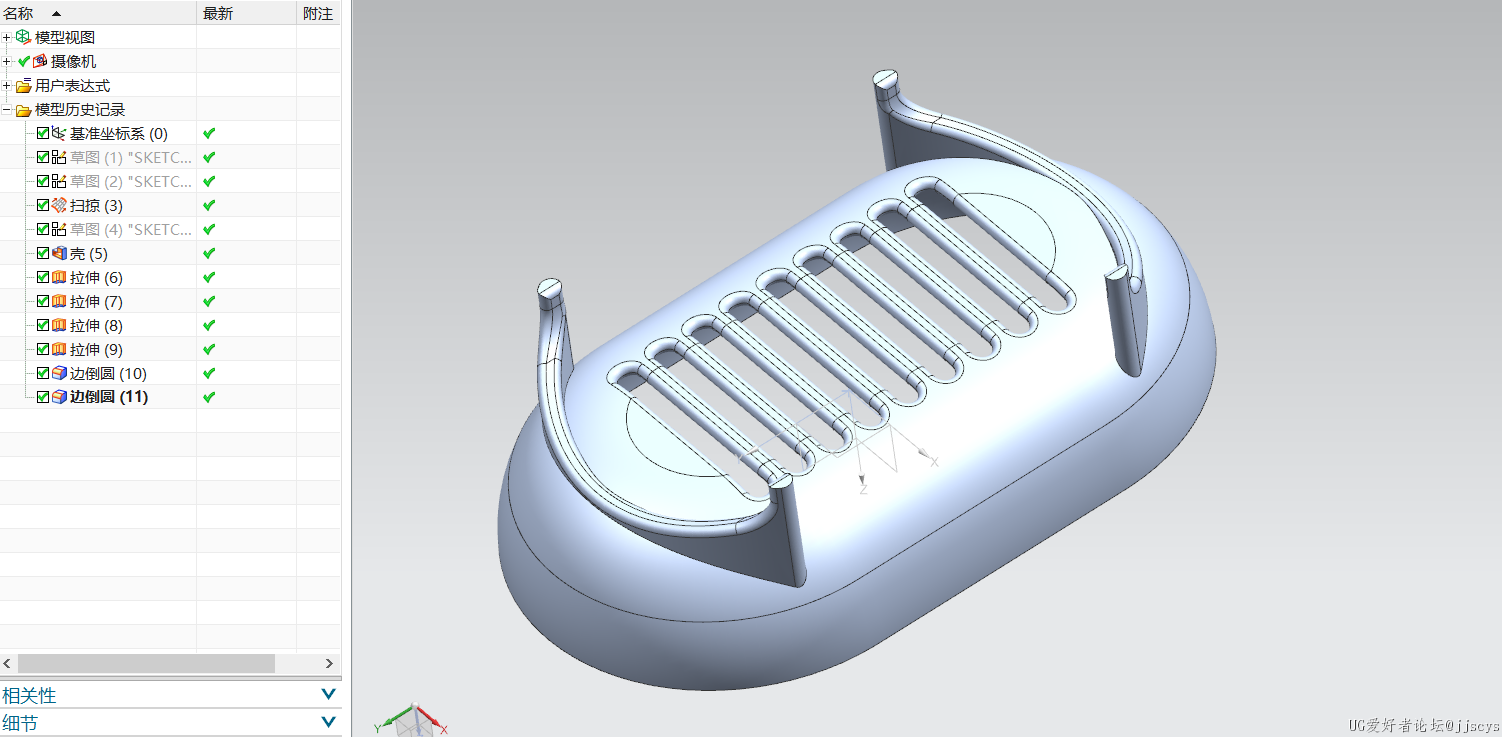This screenshot has width=1502, height=737.
Task: Select the 草图 (4) "SKETC..." row
Action: coord(170,229)
